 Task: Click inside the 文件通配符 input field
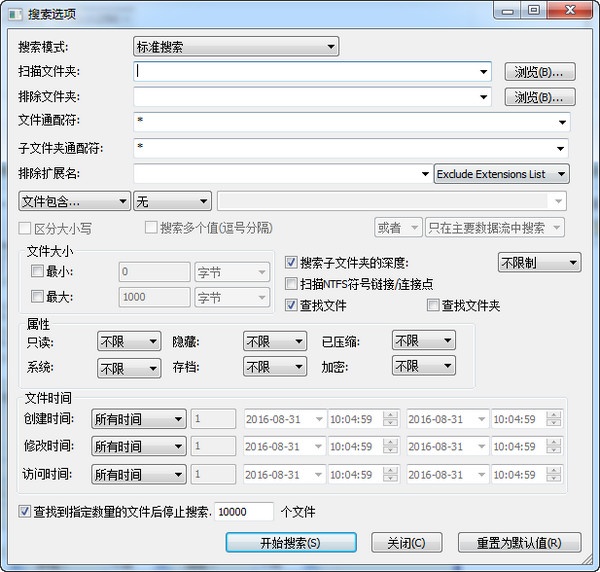352,122
